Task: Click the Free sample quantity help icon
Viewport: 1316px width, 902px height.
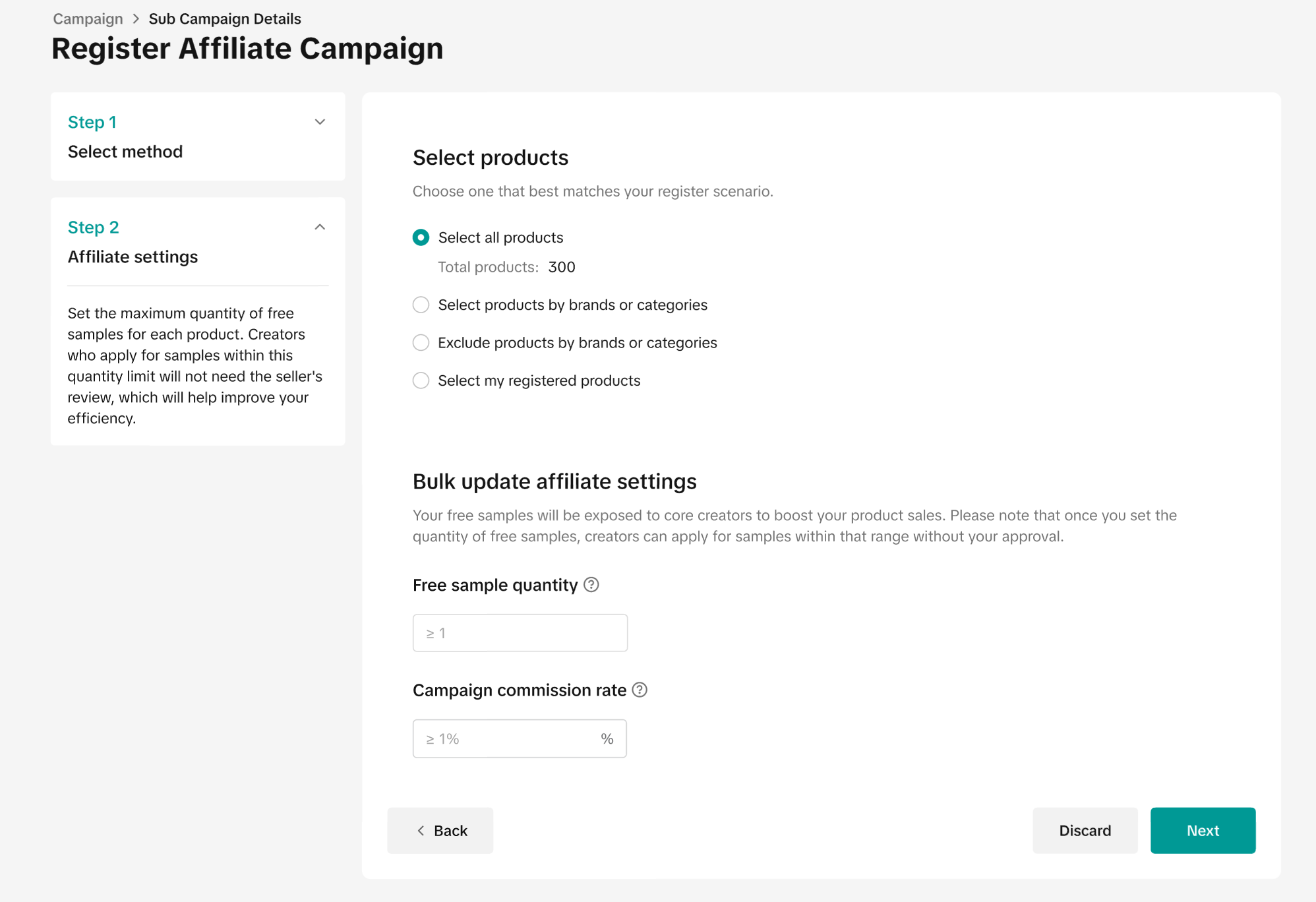Action: (x=591, y=585)
